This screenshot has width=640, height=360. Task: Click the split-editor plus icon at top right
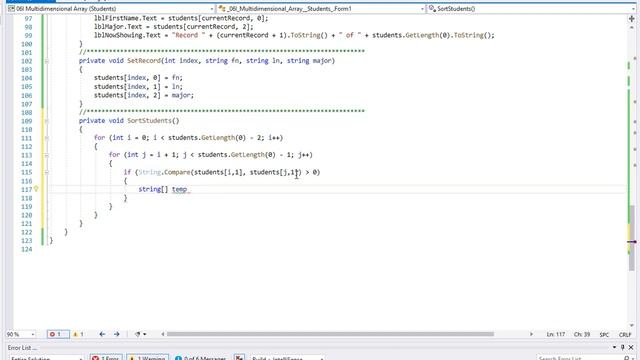(631, 18)
